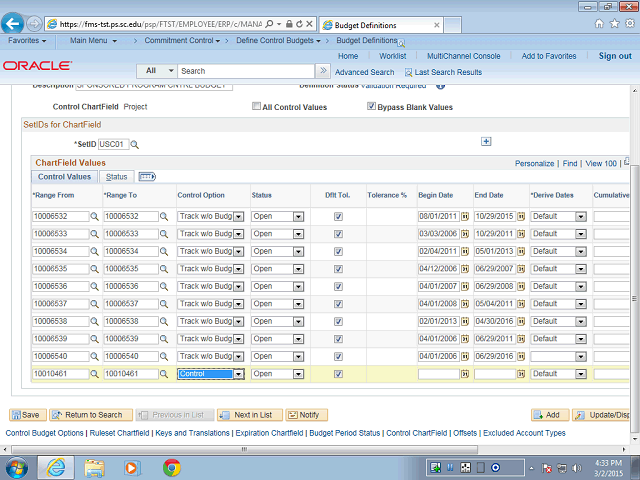Open Internet Explorer from the taskbar

tap(56, 467)
